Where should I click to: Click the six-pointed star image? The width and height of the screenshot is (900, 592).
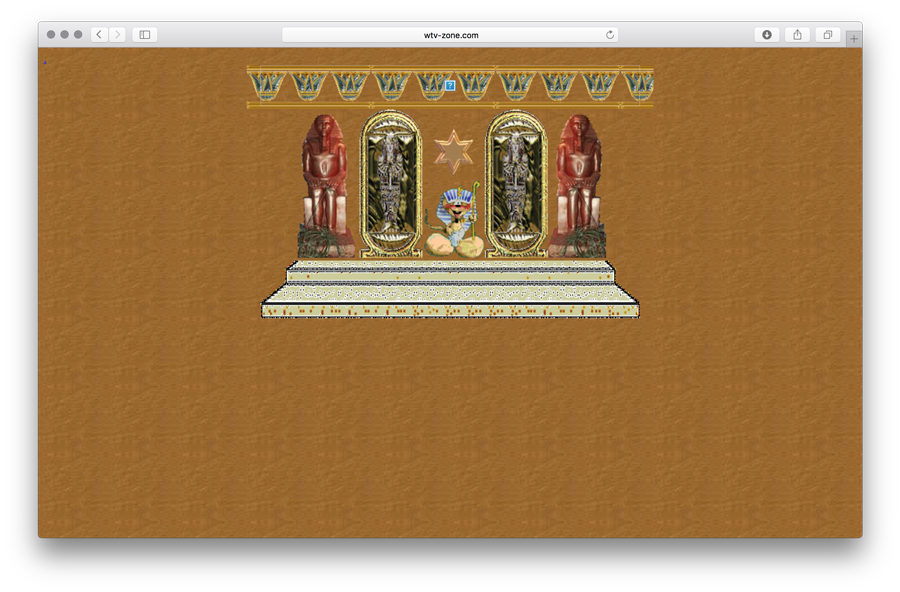(x=454, y=151)
